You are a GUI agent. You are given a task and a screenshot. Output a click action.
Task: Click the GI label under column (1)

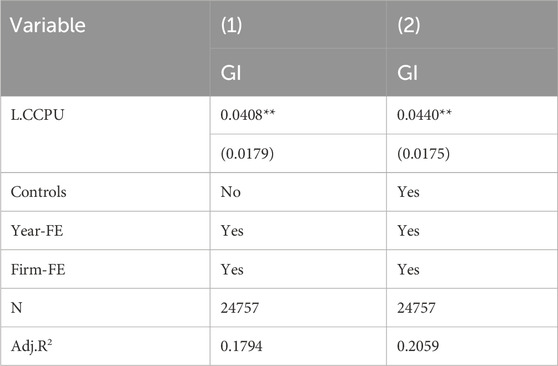click(231, 73)
